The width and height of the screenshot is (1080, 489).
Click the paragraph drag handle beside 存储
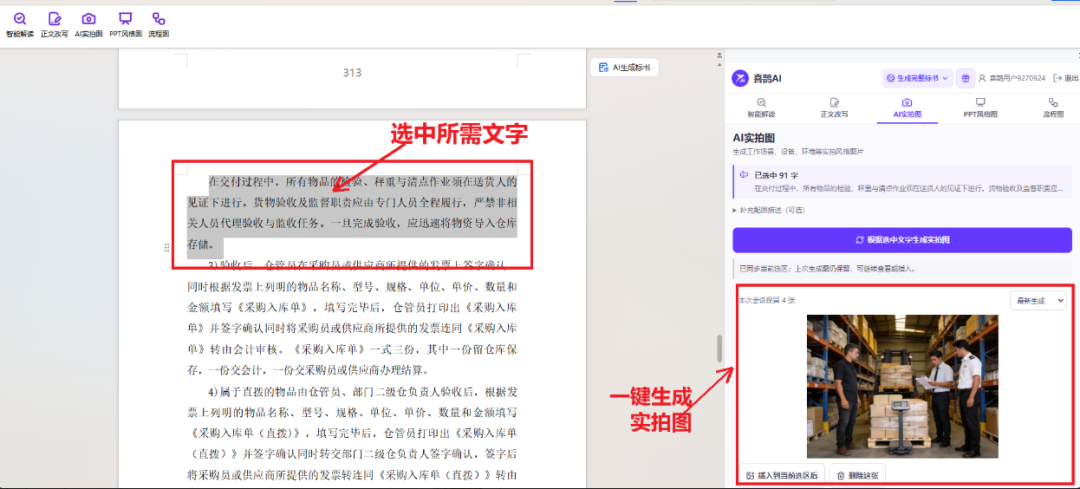point(167,247)
